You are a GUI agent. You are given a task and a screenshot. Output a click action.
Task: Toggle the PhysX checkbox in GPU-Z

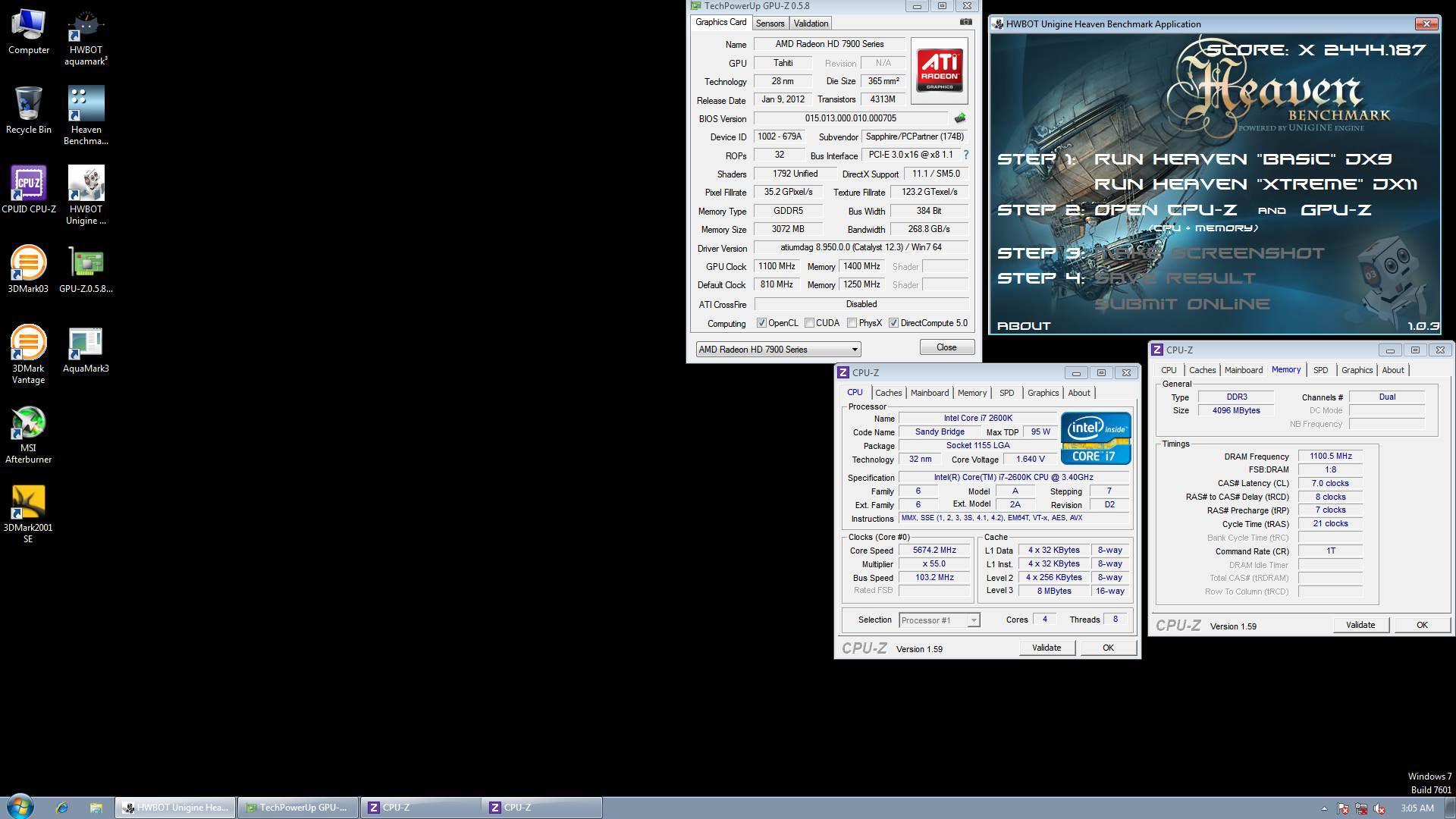click(x=852, y=323)
